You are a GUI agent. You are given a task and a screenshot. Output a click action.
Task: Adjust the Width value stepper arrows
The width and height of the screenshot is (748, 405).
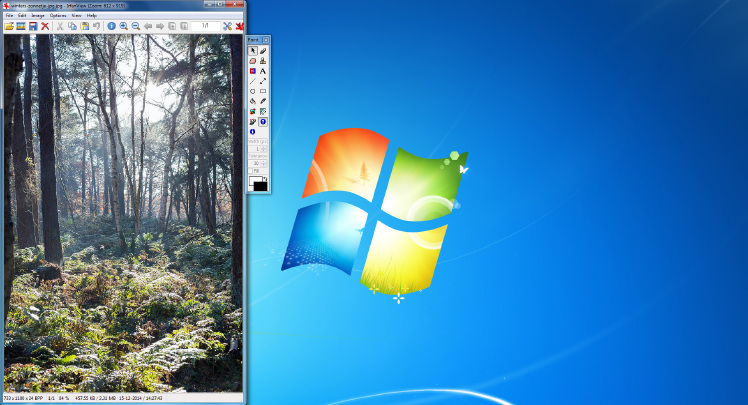264,149
